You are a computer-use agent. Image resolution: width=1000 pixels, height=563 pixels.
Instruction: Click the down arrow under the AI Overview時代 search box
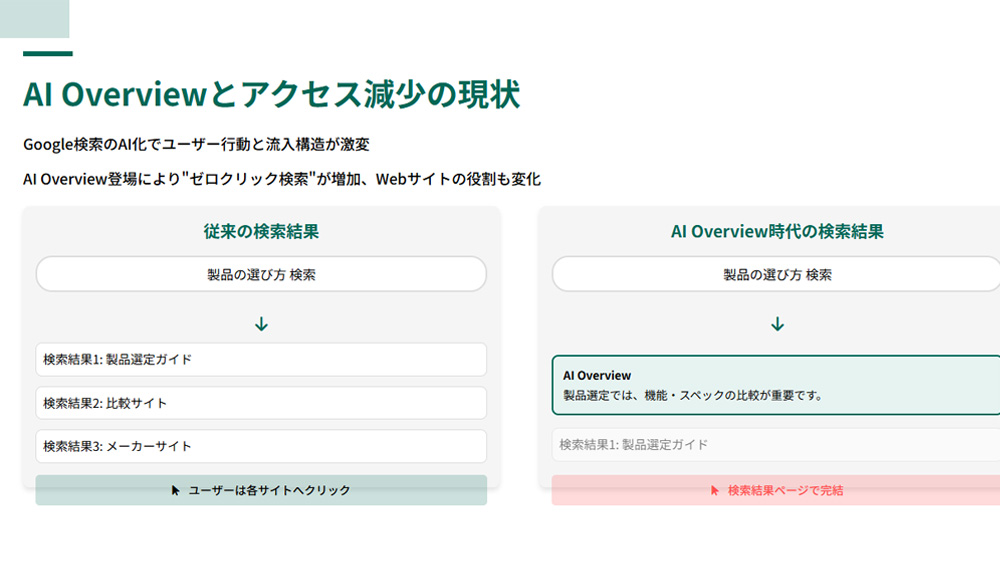[777, 324]
